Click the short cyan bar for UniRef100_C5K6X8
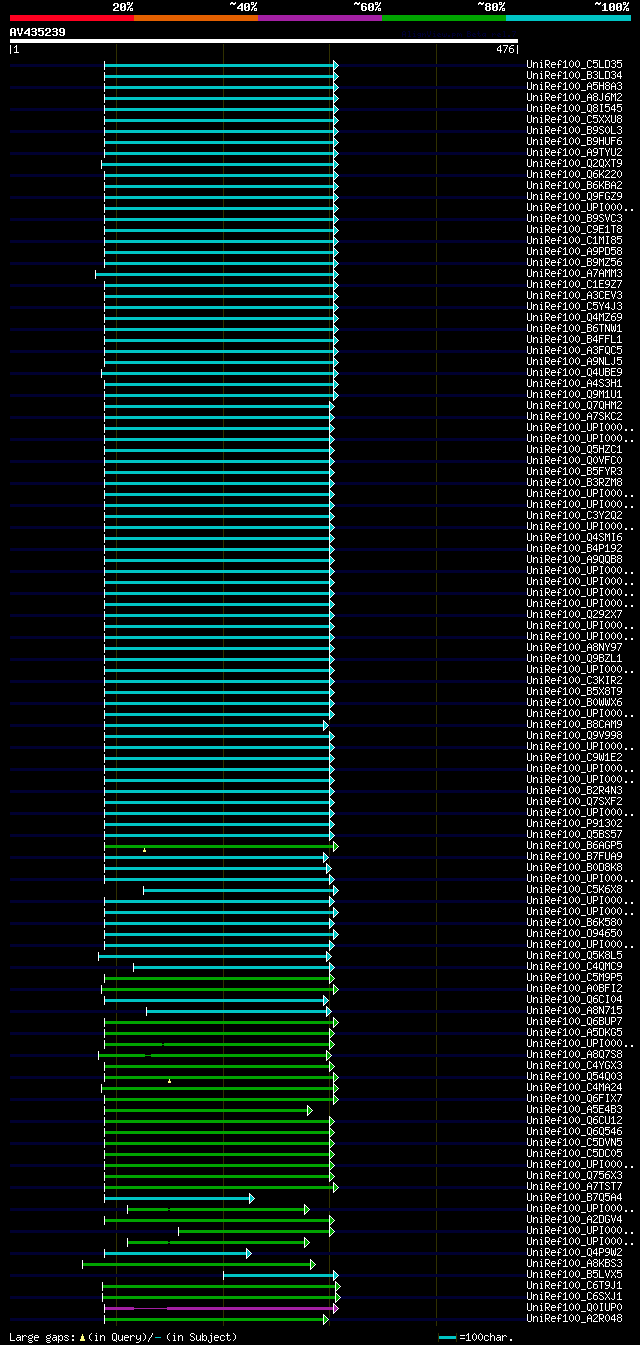The width and height of the screenshot is (640, 1345). pos(240,890)
